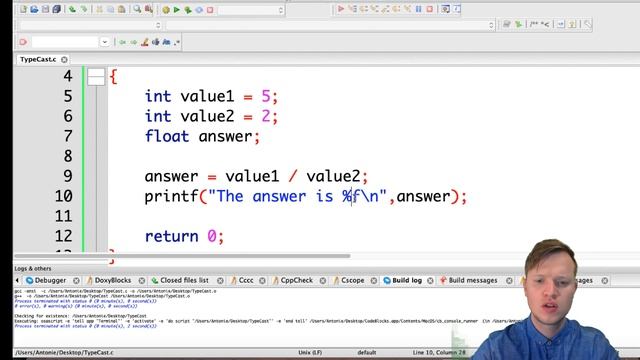Click the blue Break debugger pause icon
This screenshot has width=640, height=360.
tap(418, 9)
